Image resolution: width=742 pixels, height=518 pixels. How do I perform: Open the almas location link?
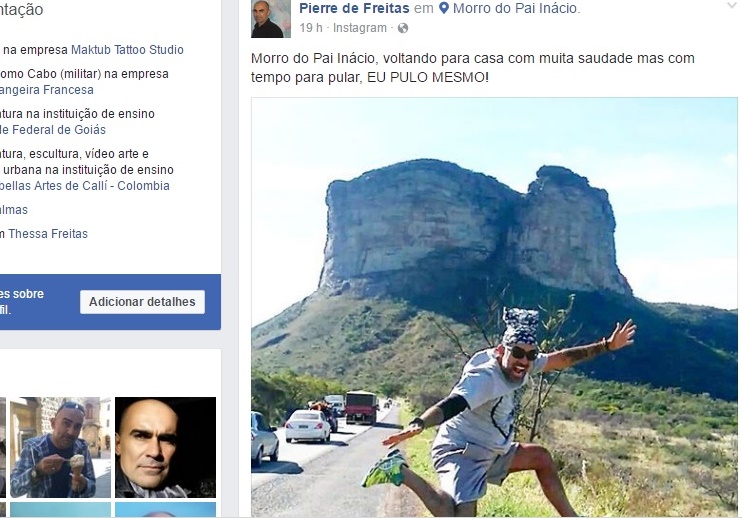(14, 210)
